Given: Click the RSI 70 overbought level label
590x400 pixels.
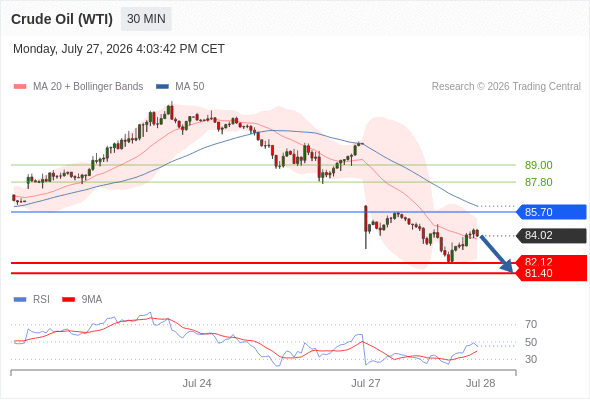Looking at the screenshot, I should point(531,324).
